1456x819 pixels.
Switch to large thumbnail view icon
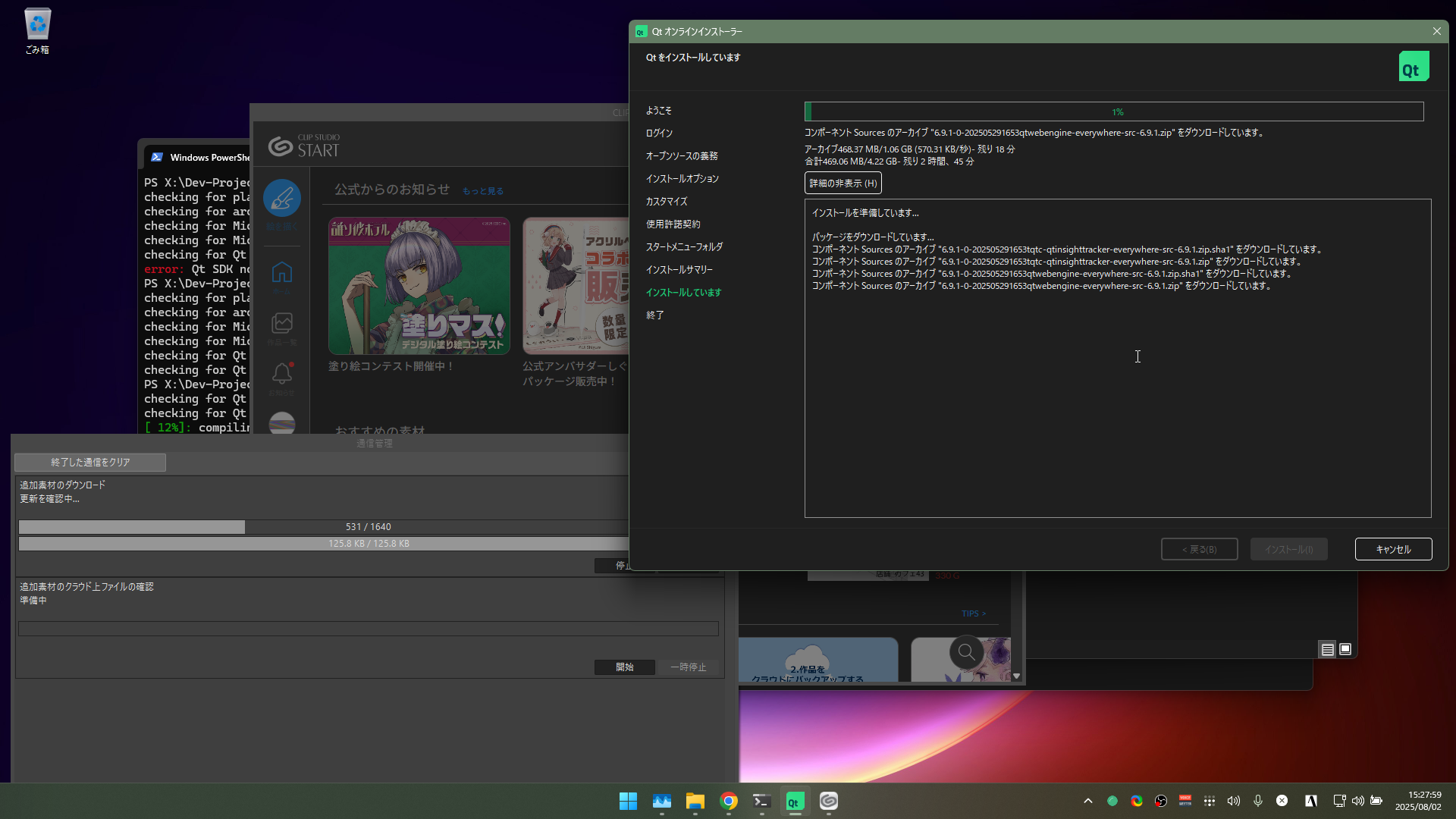[x=1345, y=649]
